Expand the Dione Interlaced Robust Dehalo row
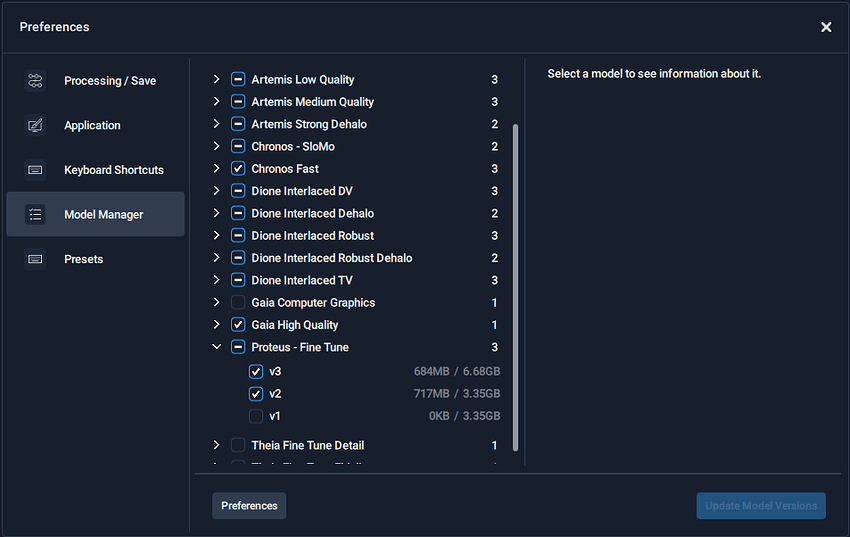 click(216, 257)
